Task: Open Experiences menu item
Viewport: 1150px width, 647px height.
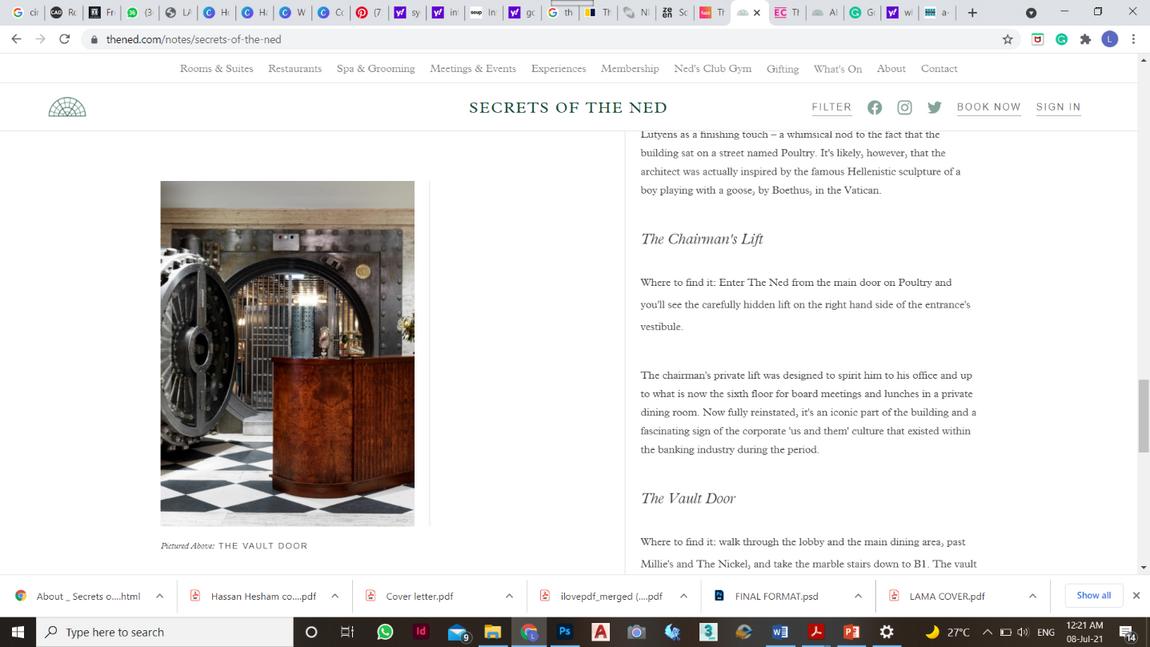Action: click(x=558, y=68)
